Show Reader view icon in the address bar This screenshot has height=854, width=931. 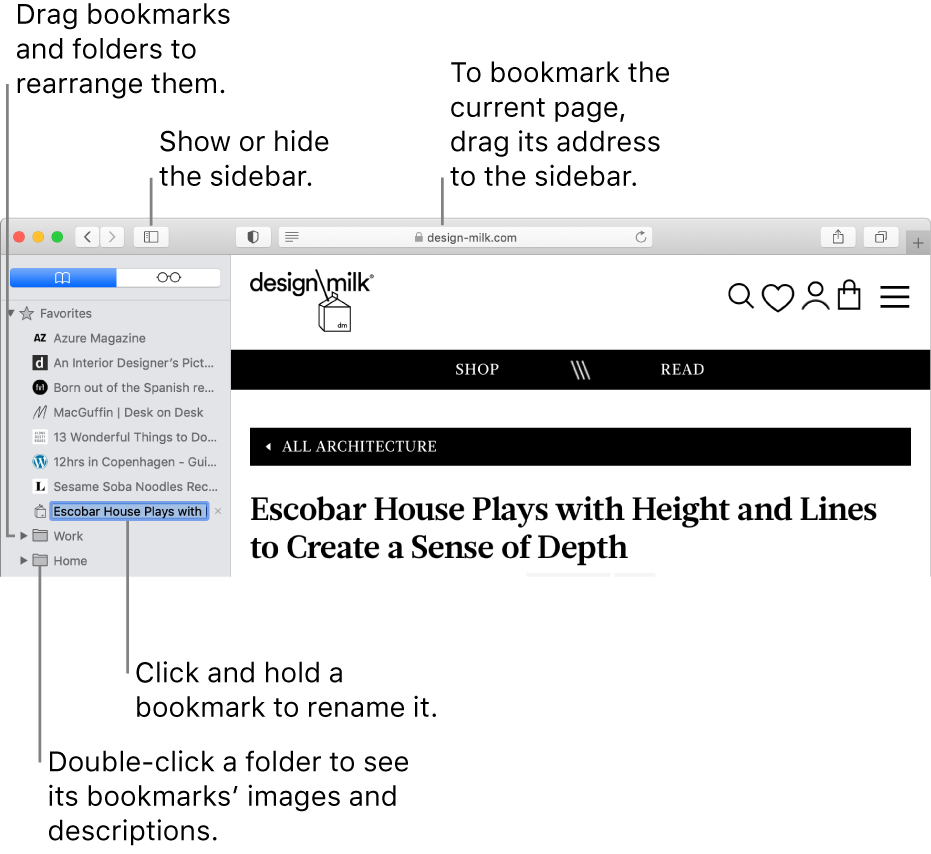pos(292,237)
